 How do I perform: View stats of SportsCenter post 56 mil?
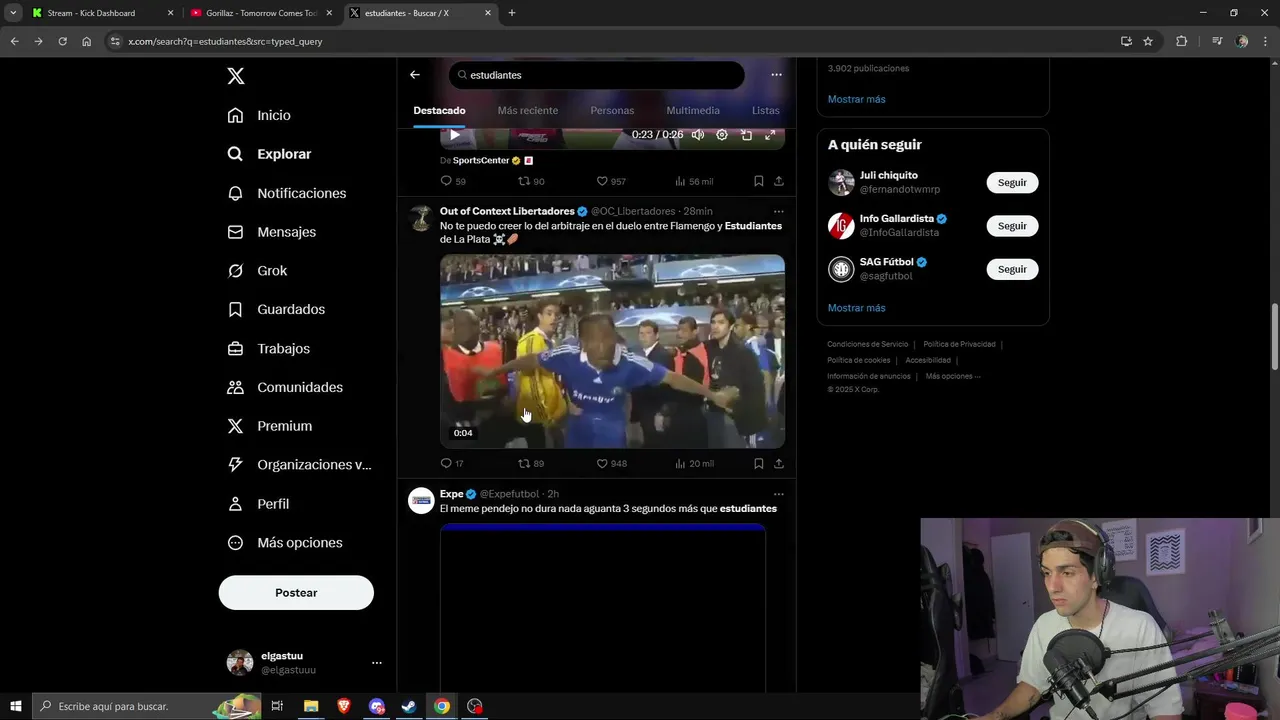pos(694,181)
